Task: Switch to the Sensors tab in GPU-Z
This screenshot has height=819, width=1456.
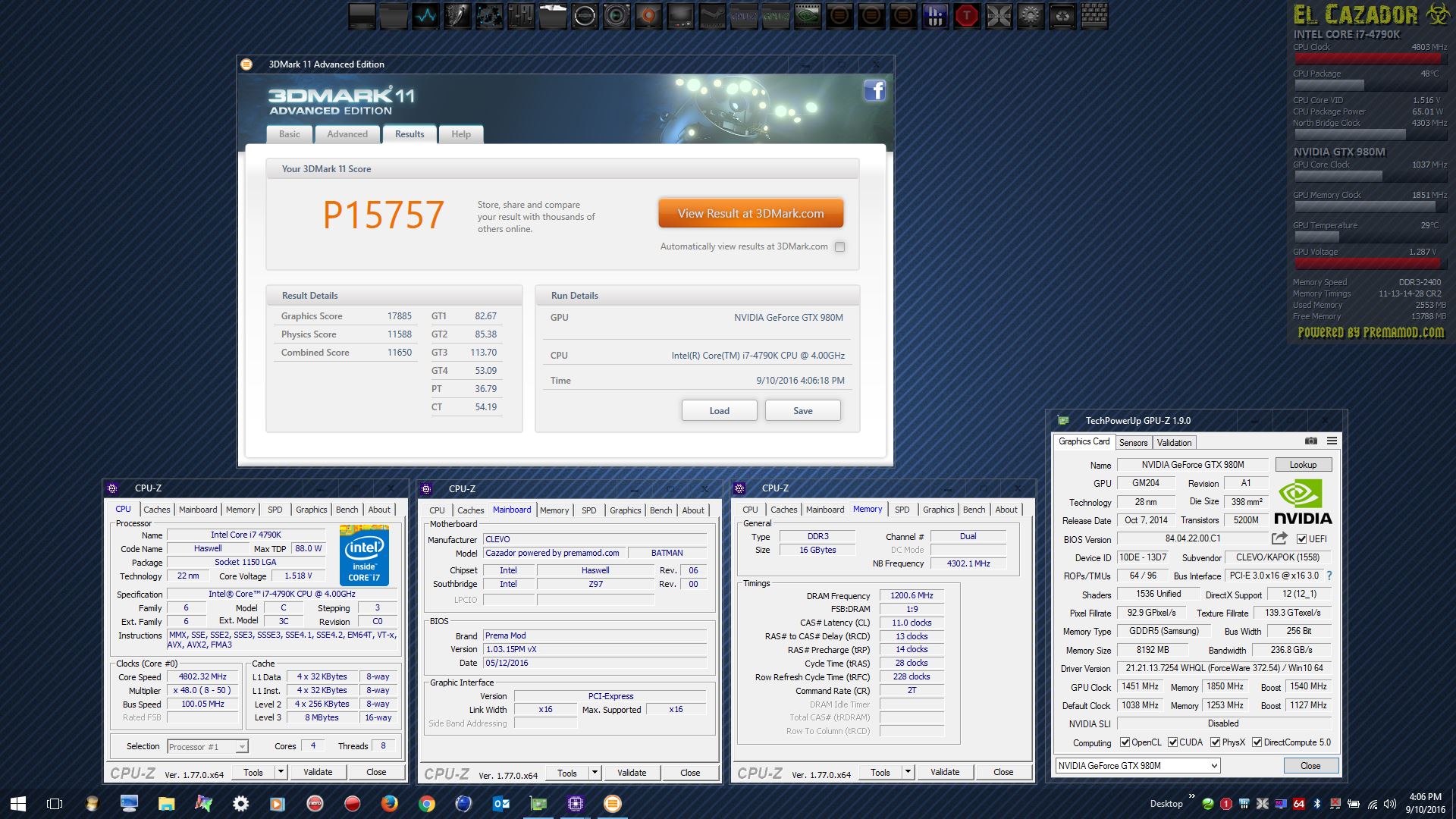Action: pos(1133,443)
